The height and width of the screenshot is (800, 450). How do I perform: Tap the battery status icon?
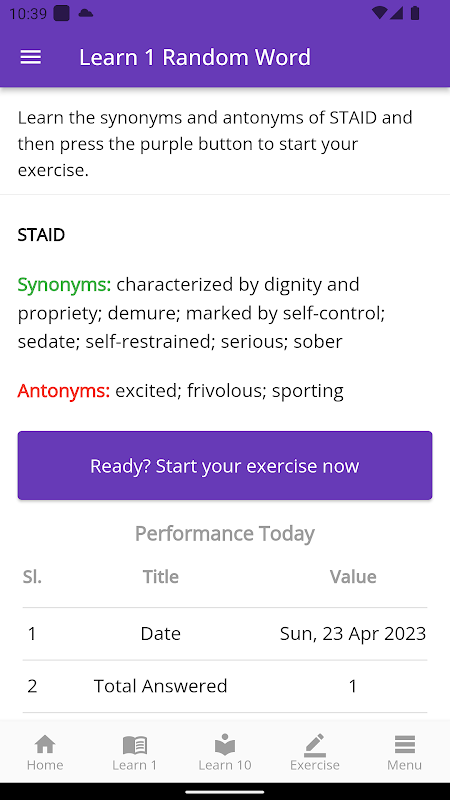[415, 13]
